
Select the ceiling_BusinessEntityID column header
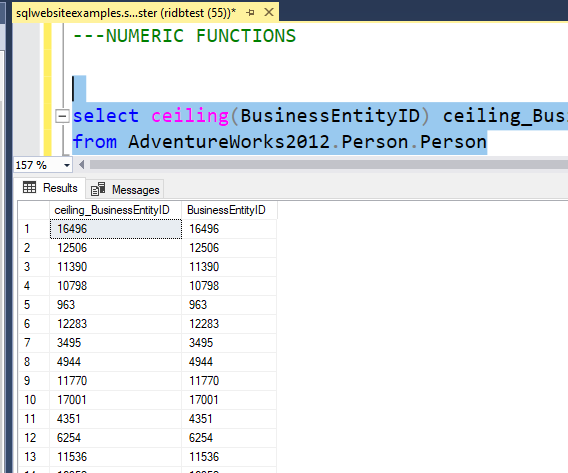(x=115, y=210)
